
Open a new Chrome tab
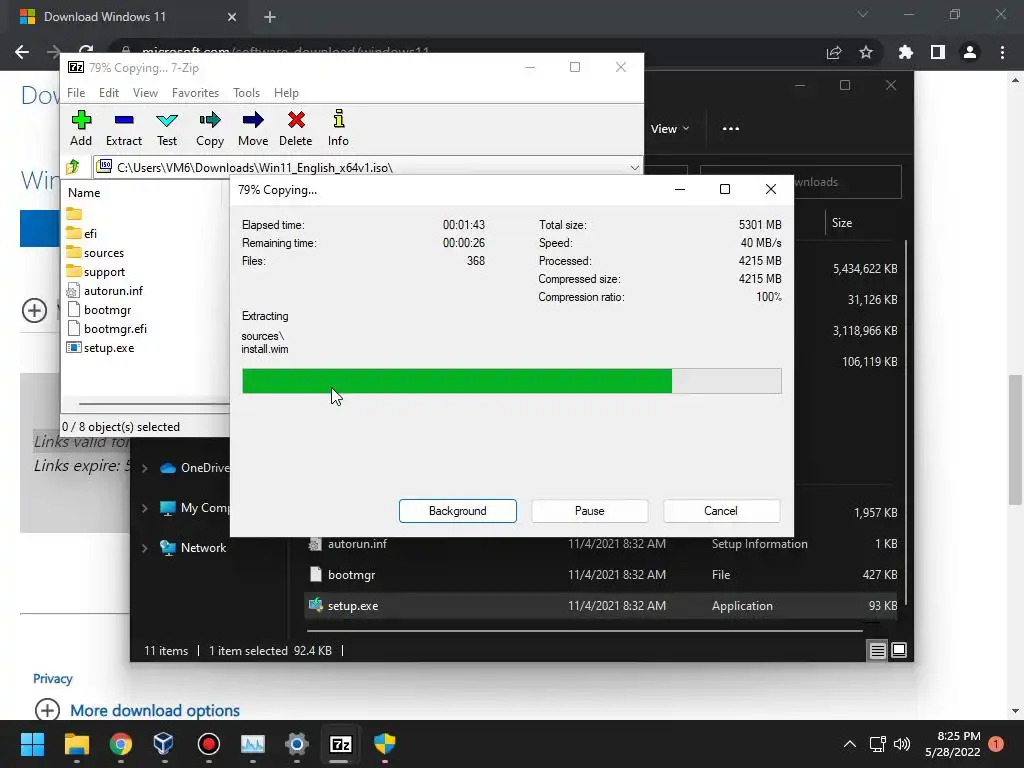[270, 17]
